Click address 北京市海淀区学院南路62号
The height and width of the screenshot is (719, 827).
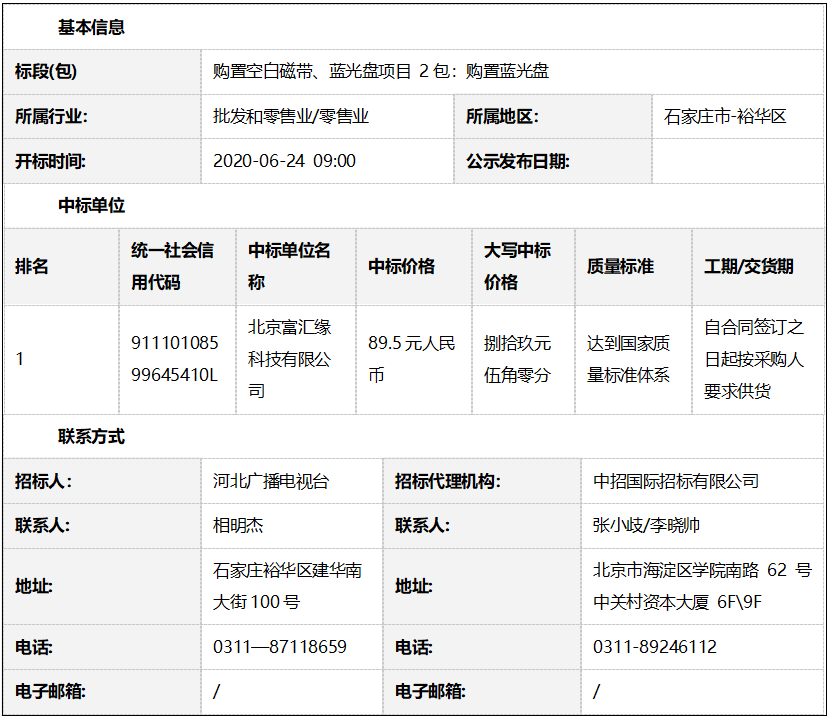[702, 586]
